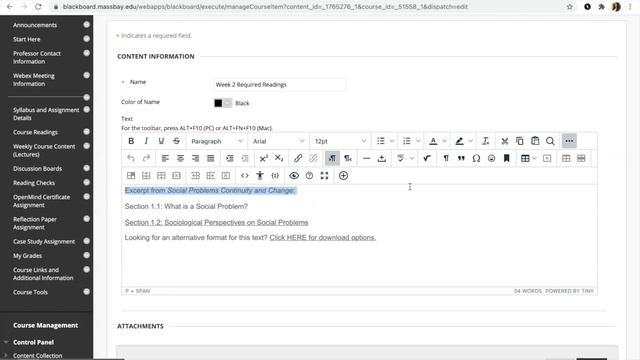This screenshot has width=640, height=360.
Task: Decrease indent of the paragraph
Action: coord(245,158)
